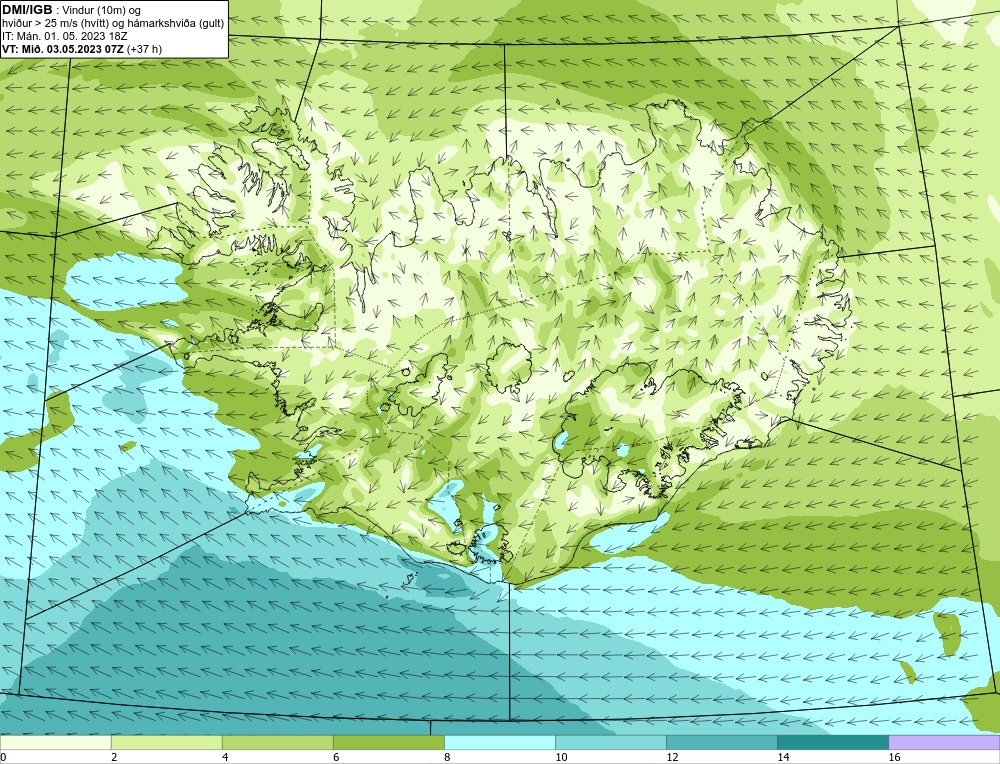Screen dimensions: 1000x764
Task: Click the 'Vindur (10m) og' header text
Action: [x=102, y=10]
